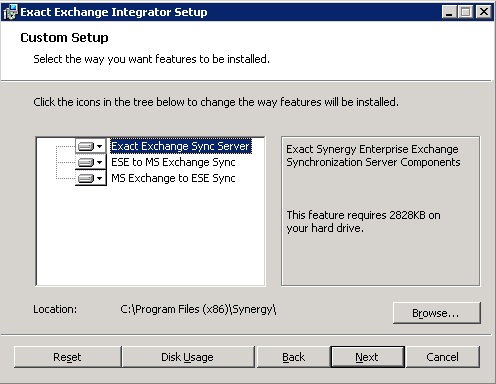Select the MS Exchange to ESE Sync feature
Screen dimensions: 496x384
173,178
